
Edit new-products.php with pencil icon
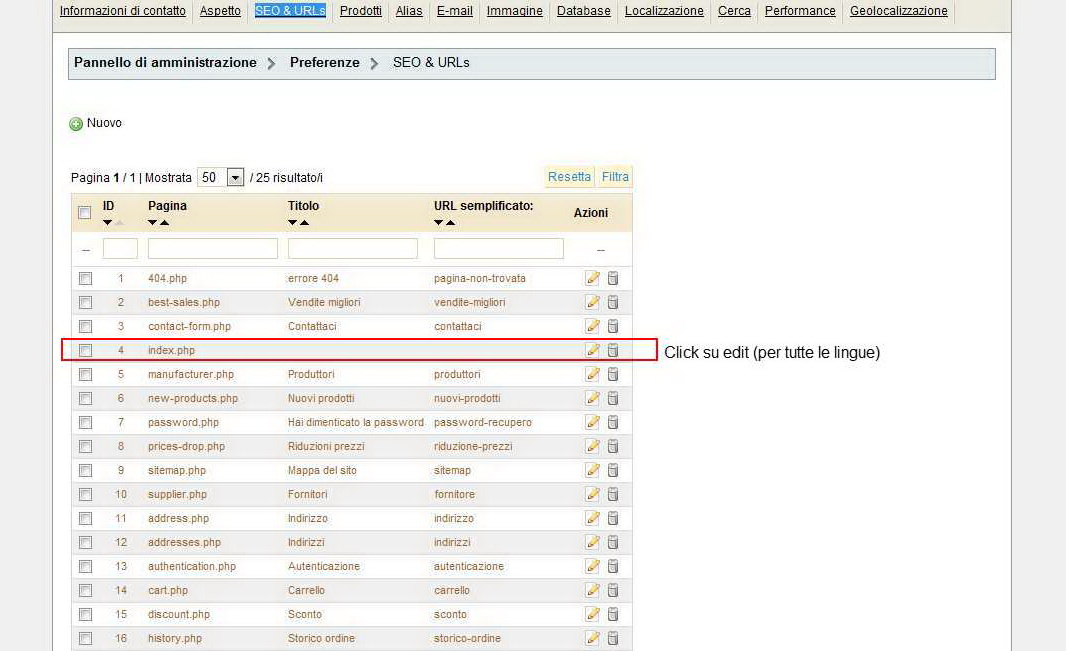(592, 398)
